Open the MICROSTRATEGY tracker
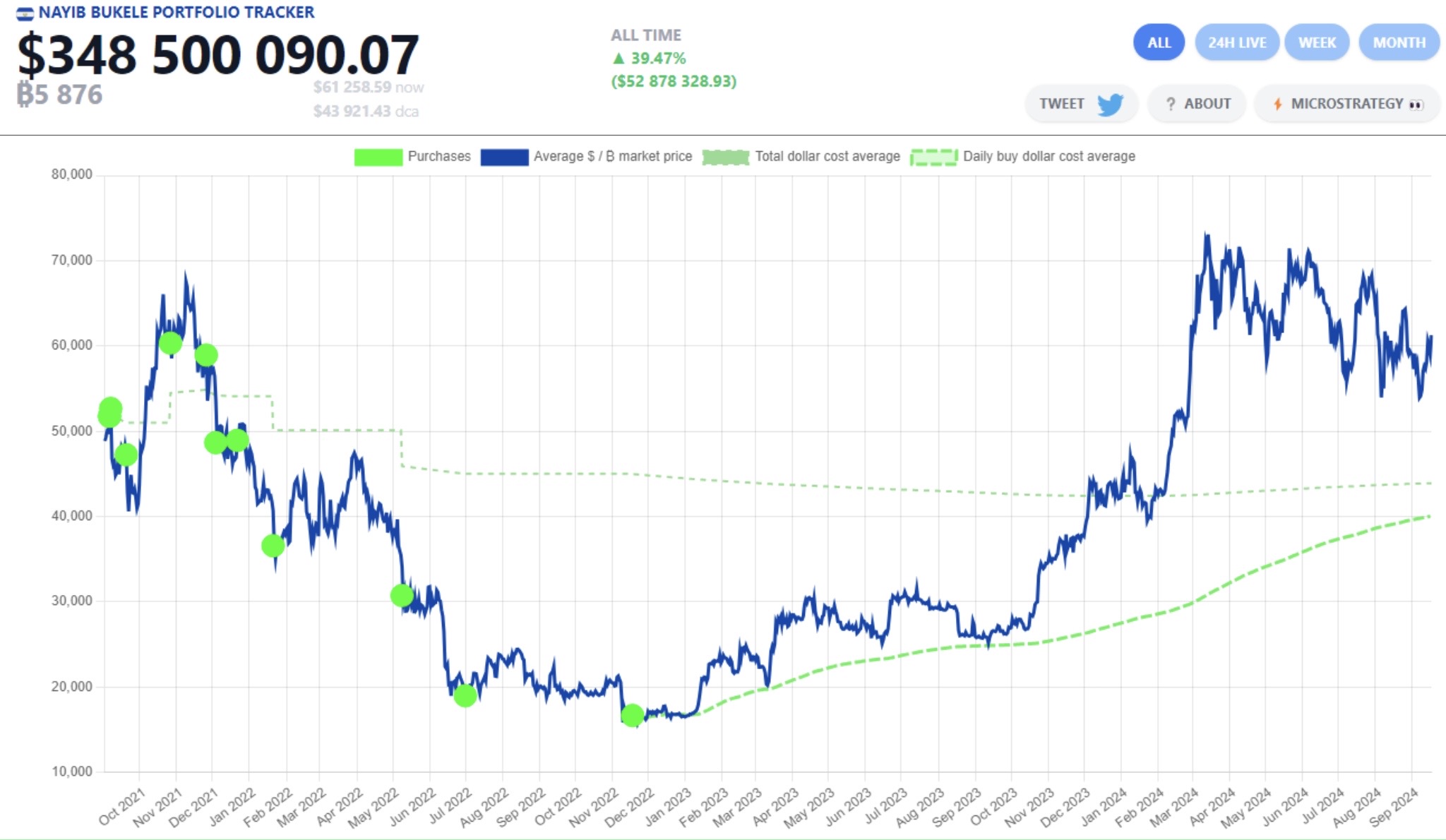Viewport: 1446px width, 840px height. 1346,104
